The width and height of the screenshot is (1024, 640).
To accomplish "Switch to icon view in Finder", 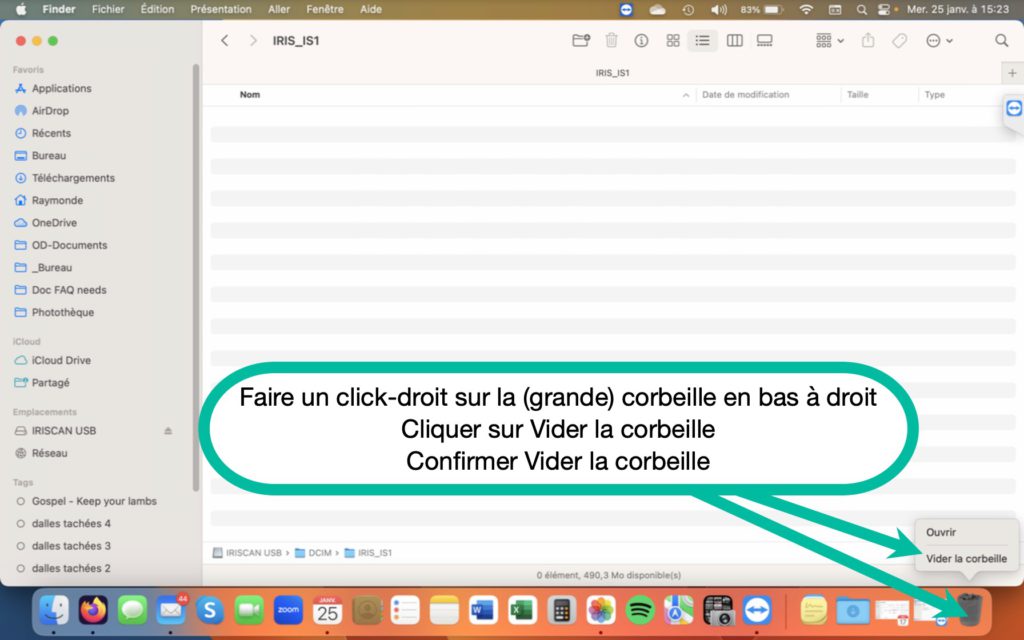I will [673, 41].
